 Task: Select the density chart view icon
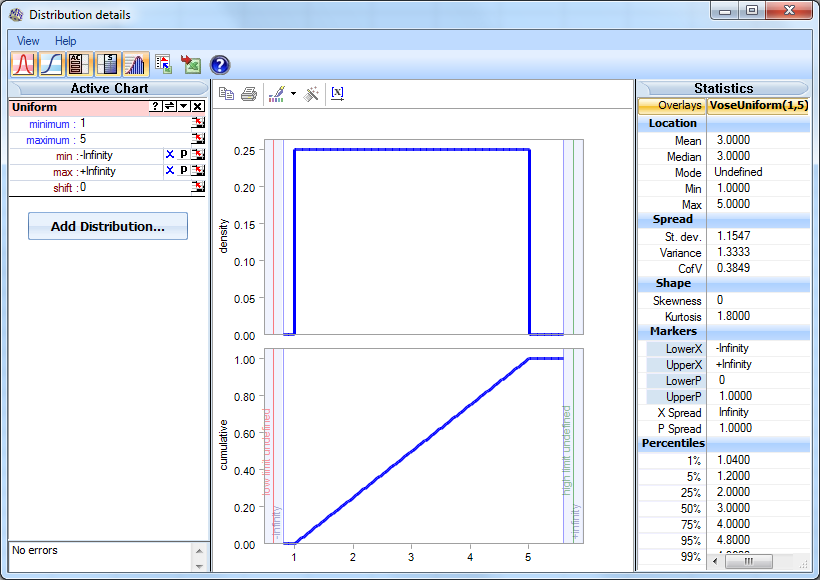23,63
